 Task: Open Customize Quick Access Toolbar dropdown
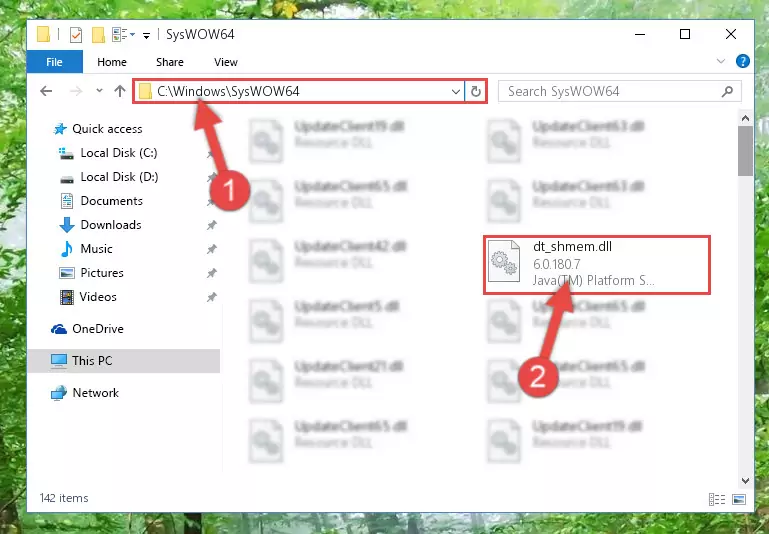tap(146, 35)
